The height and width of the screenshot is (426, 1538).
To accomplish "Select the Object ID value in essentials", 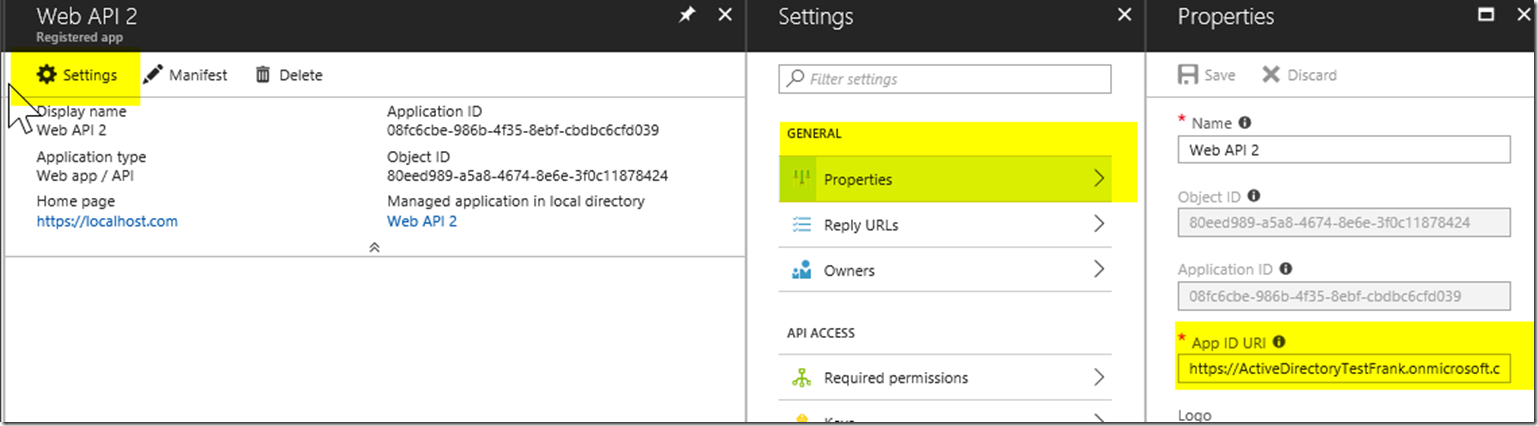I will point(527,176).
